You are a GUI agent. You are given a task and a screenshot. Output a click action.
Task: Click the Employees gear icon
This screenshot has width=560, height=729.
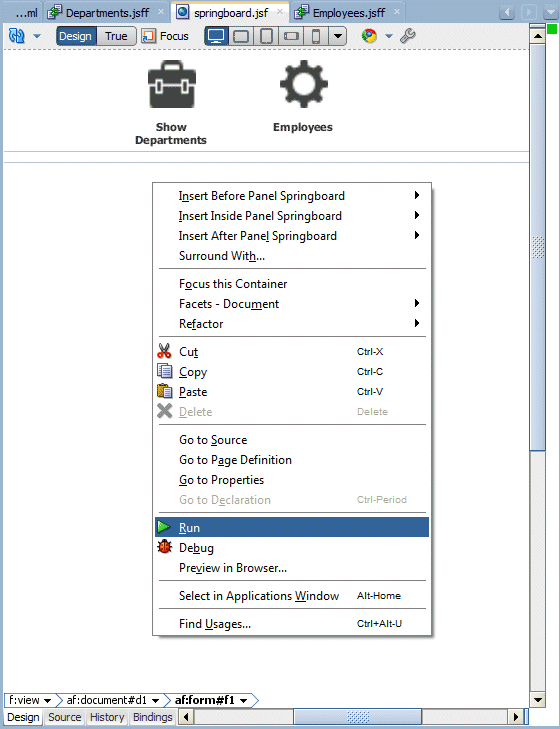(x=304, y=84)
